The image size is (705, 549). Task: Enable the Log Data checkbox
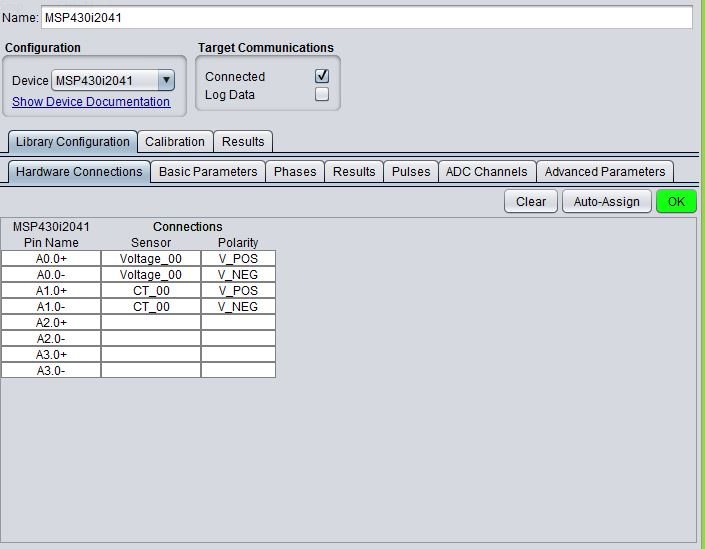click(322, 94)
